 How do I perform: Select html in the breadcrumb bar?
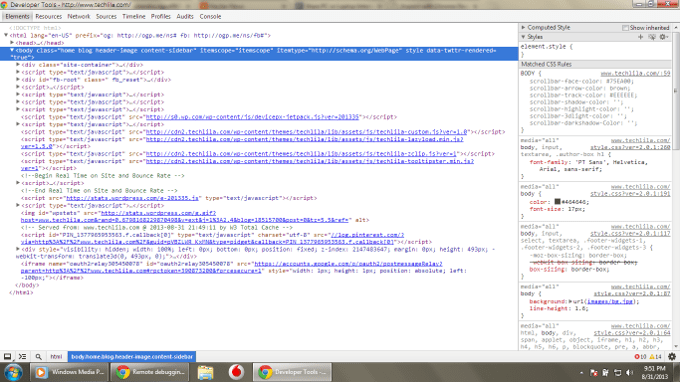click(56, 356)
